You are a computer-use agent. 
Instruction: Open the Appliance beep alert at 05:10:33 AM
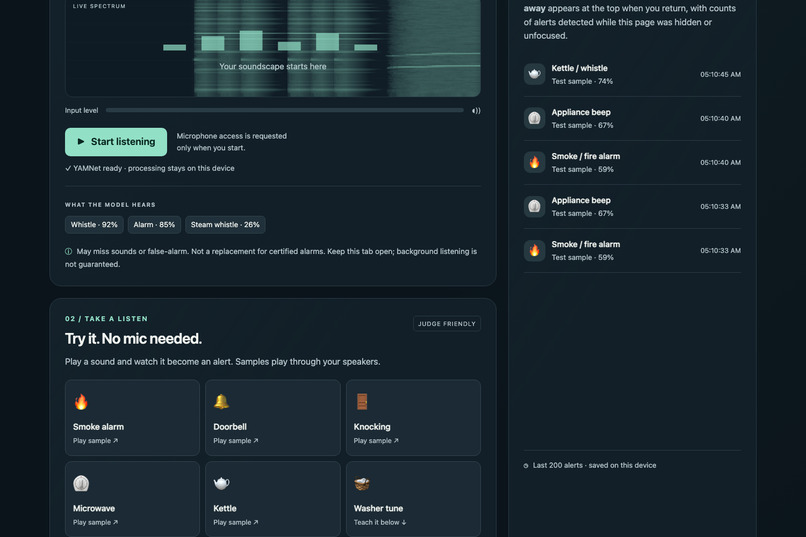[x=632, y=207]
